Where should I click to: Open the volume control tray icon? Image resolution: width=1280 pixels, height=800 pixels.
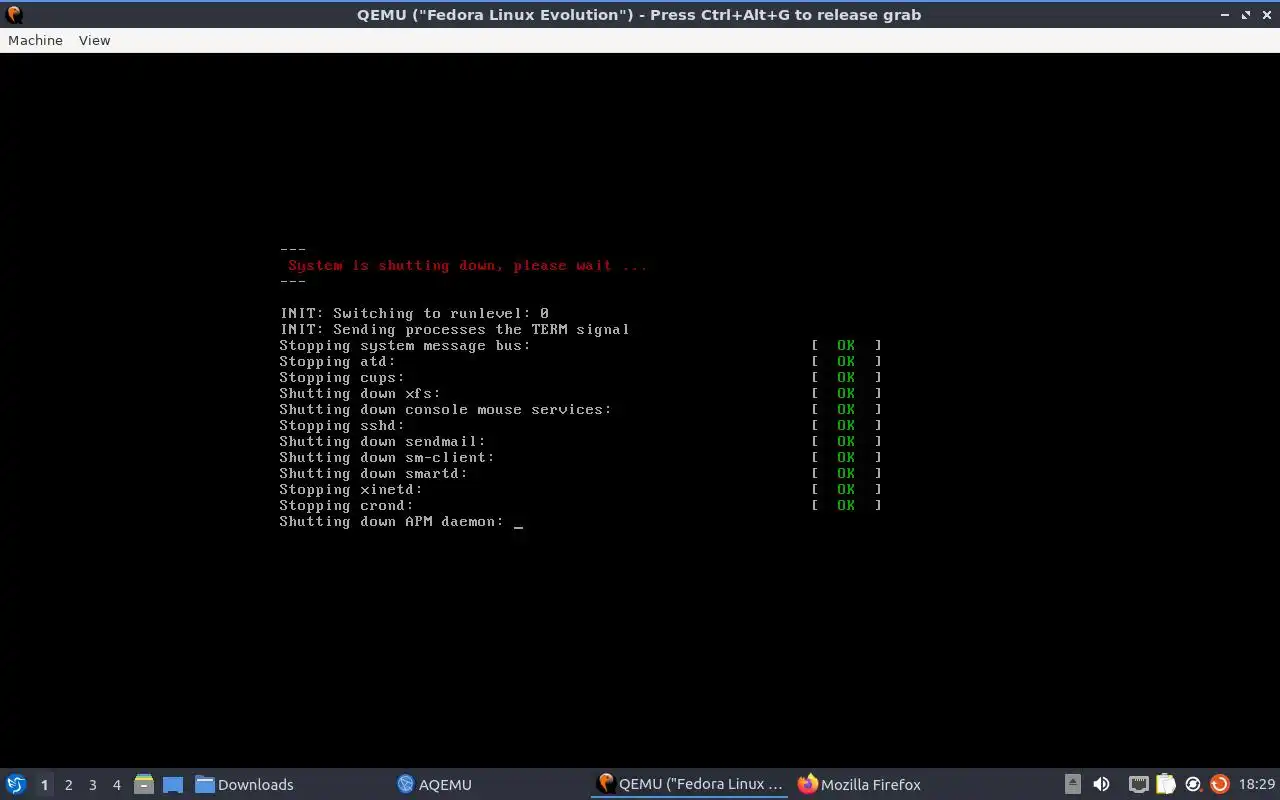[1101, 784]
